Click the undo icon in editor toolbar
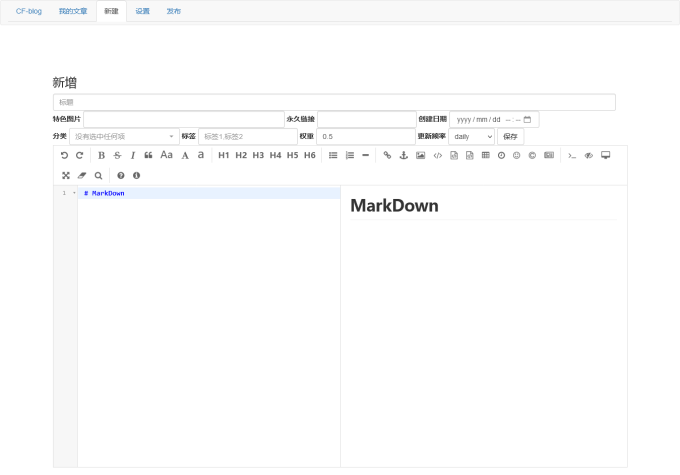This screenshot has width=680, height=475. tap(65, 155)
